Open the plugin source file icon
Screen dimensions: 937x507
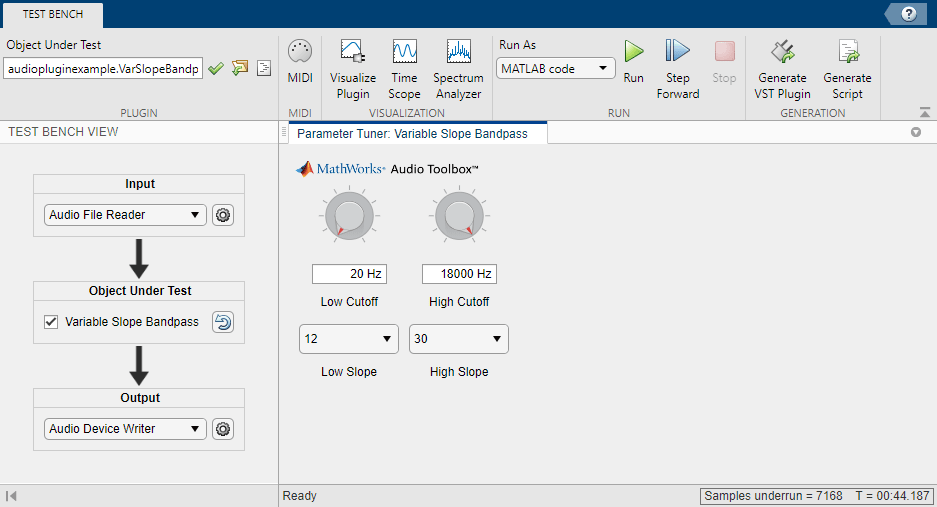264,68
